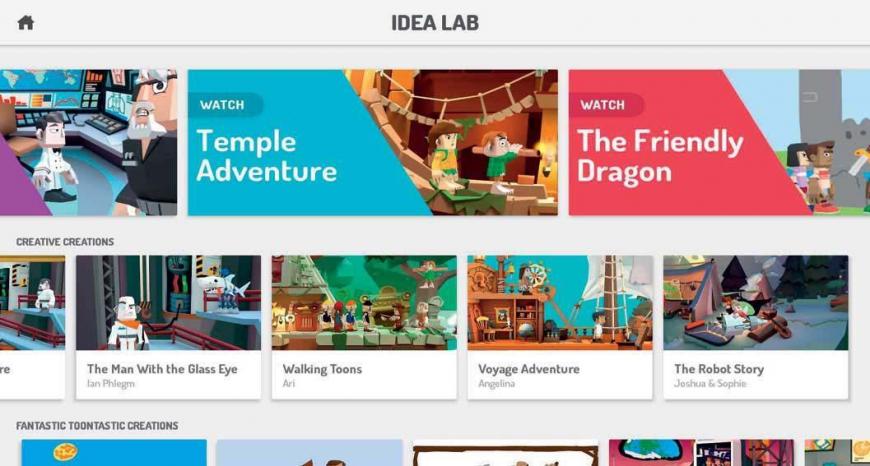Tap WATCH label on The Friendly Dragon
870x466 pixels.
point(603,105)
